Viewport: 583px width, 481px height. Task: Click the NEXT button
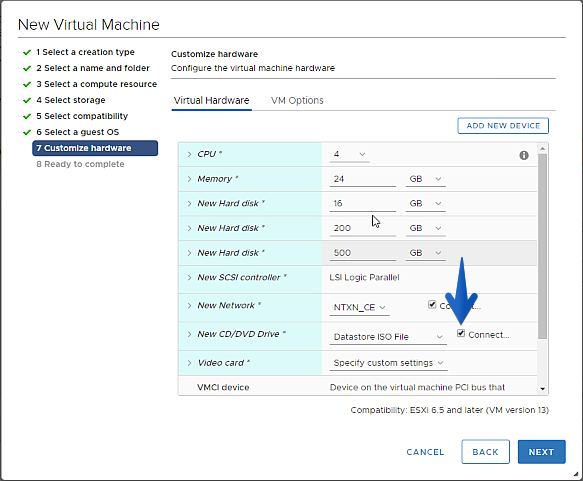pyautogui.click(x=541, y=452)
